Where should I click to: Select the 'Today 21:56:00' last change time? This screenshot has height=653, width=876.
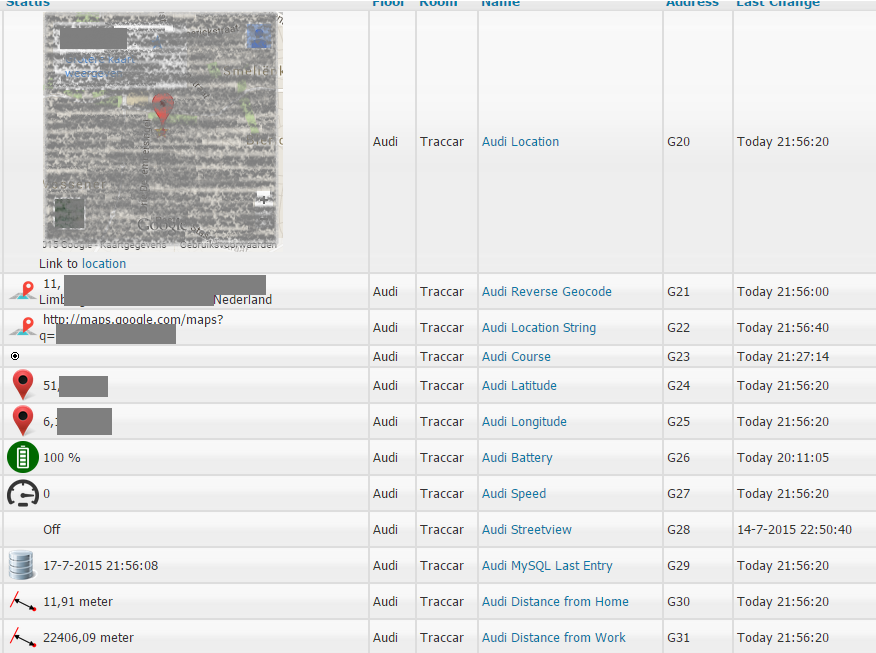click(783, 292)
